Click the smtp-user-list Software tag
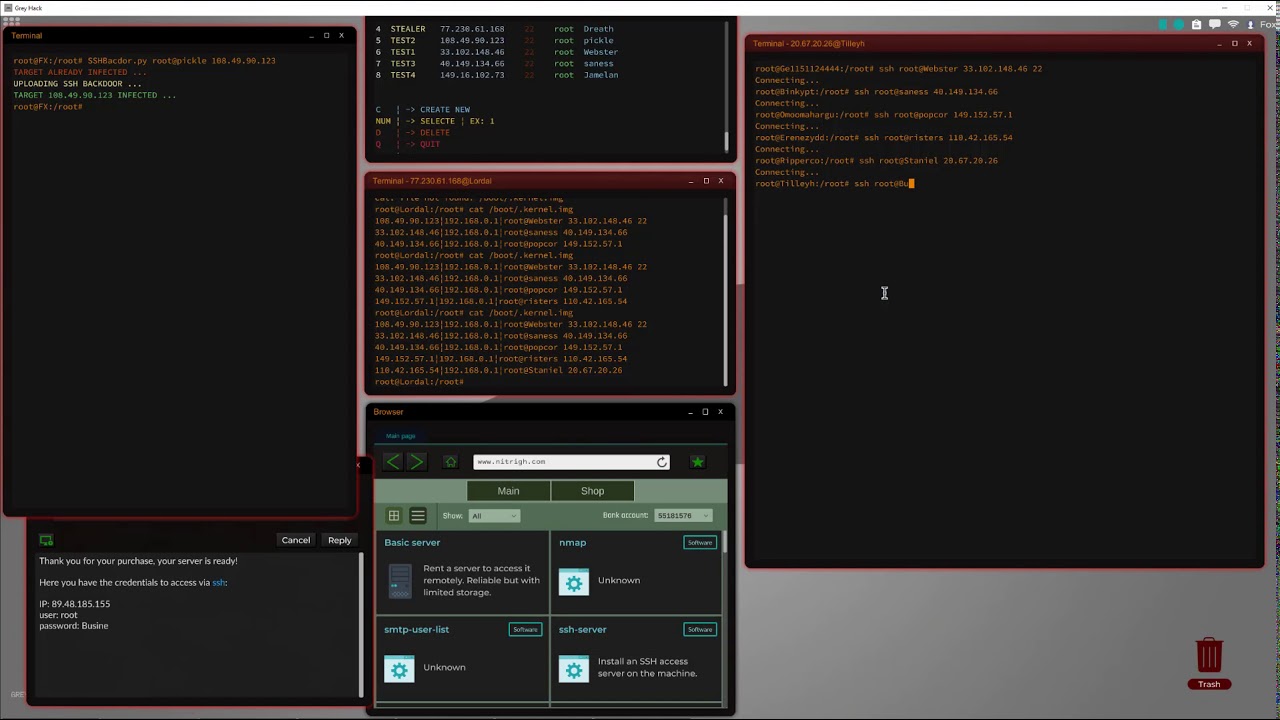 click(x=525, y=630)
